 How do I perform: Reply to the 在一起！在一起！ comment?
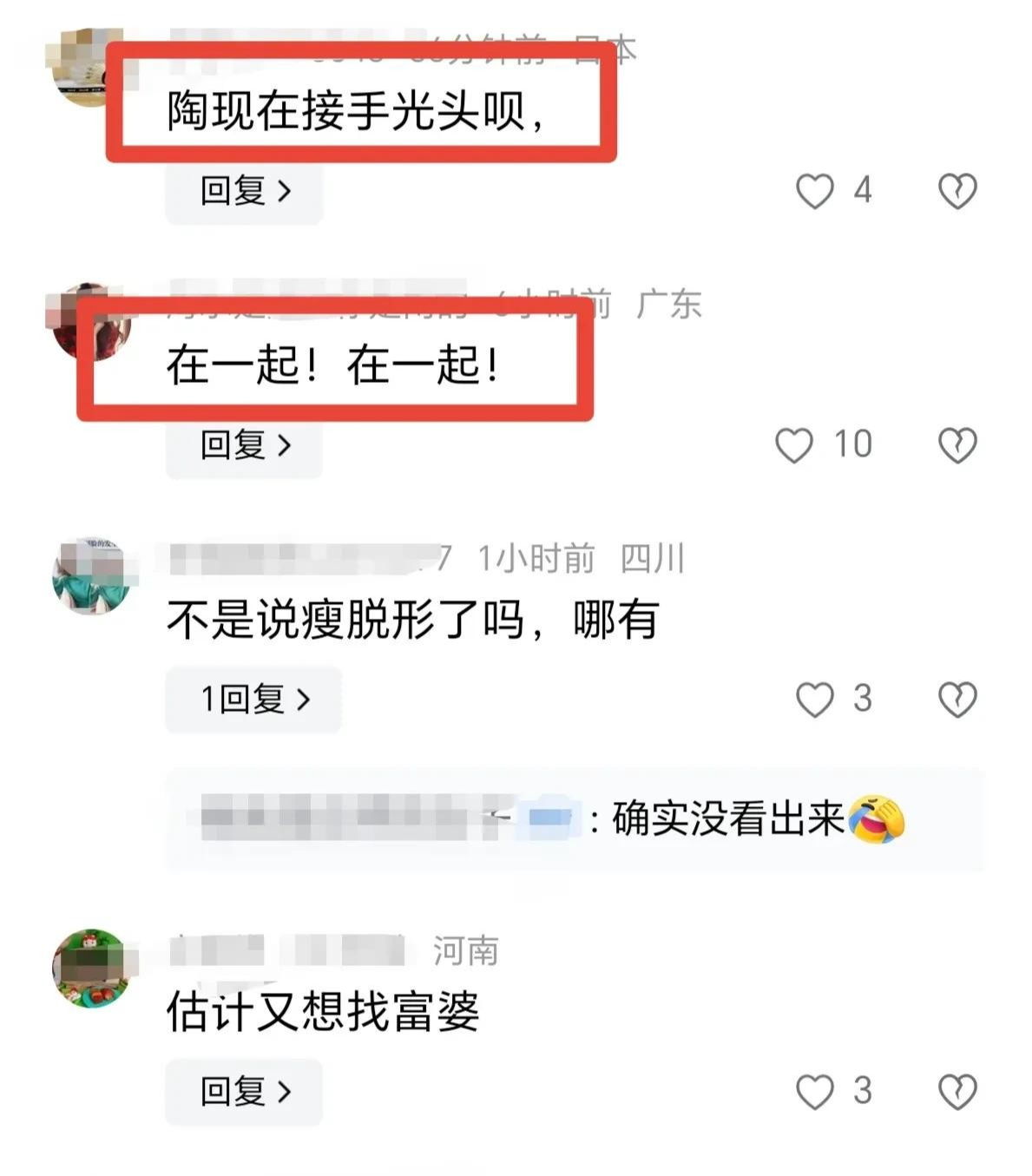pos(244,445)
